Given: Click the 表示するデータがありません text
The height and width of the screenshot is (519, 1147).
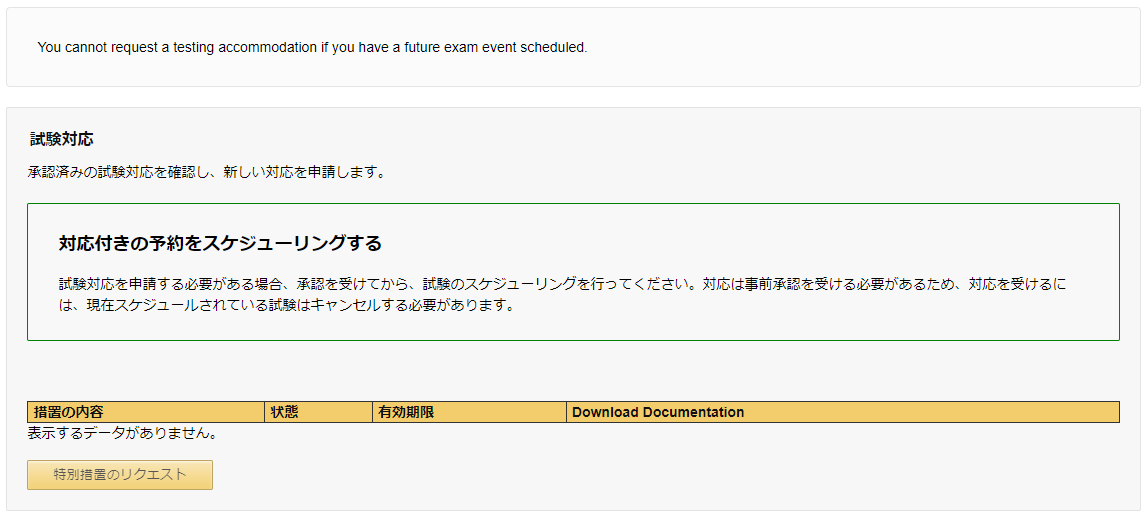Looking at the screenshot, I should pyautogui.click(x=123, y=433).
